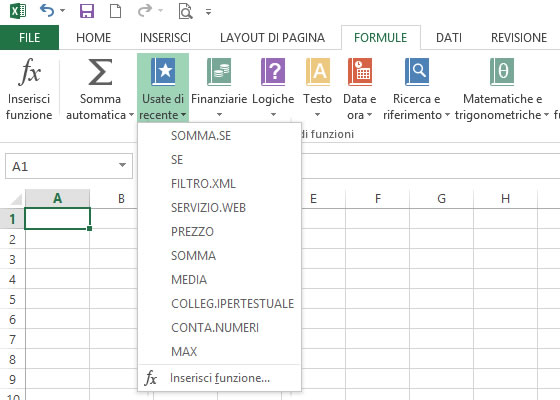Open the FILE tab
This screenshot has height=400, width=560.
coord(29,38)
